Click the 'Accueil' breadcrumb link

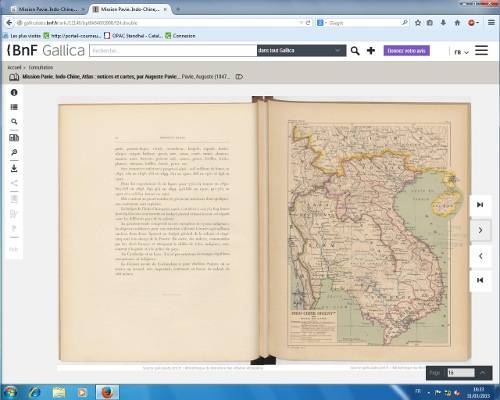[14, 67]
